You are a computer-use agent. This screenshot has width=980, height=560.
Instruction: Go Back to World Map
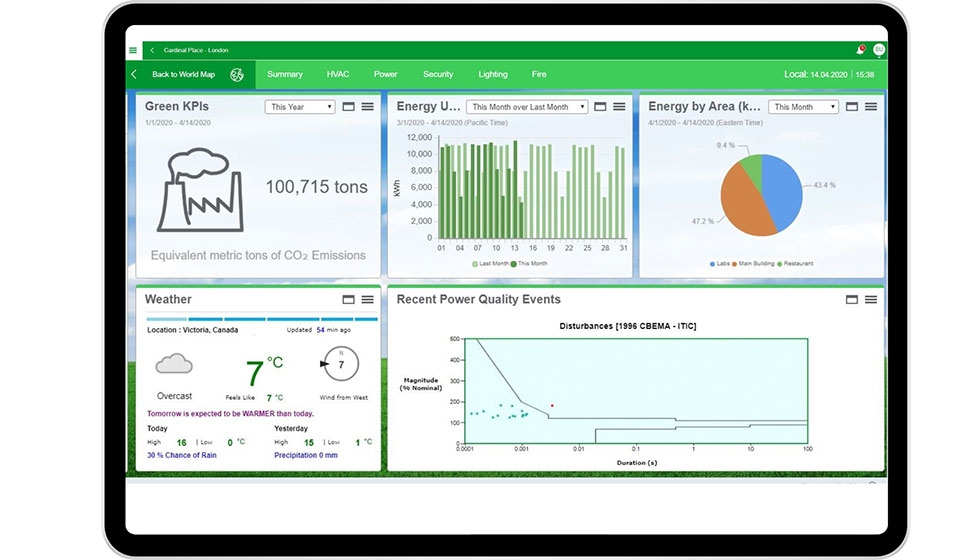(x=183, y=74)
